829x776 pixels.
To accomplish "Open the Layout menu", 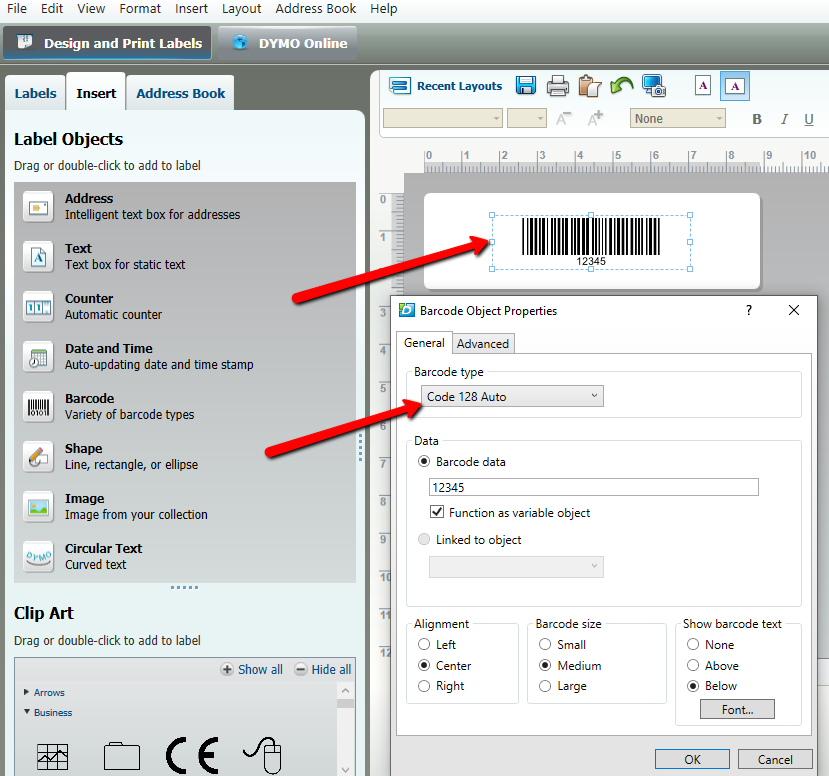I will (x=241, y=8).
